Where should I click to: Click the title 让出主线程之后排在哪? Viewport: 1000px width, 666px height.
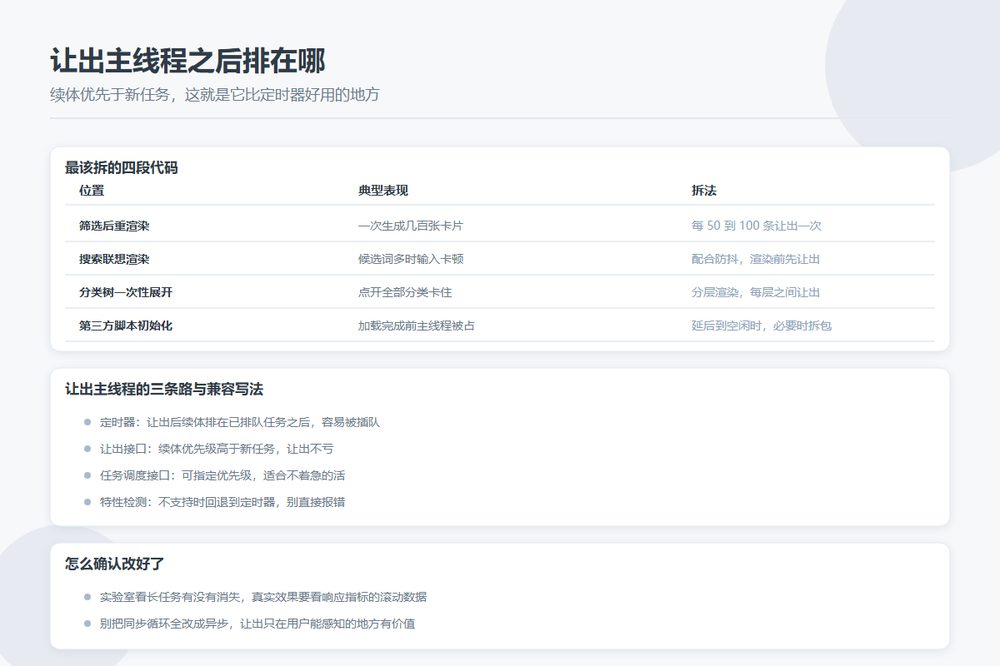coord(188,61)
